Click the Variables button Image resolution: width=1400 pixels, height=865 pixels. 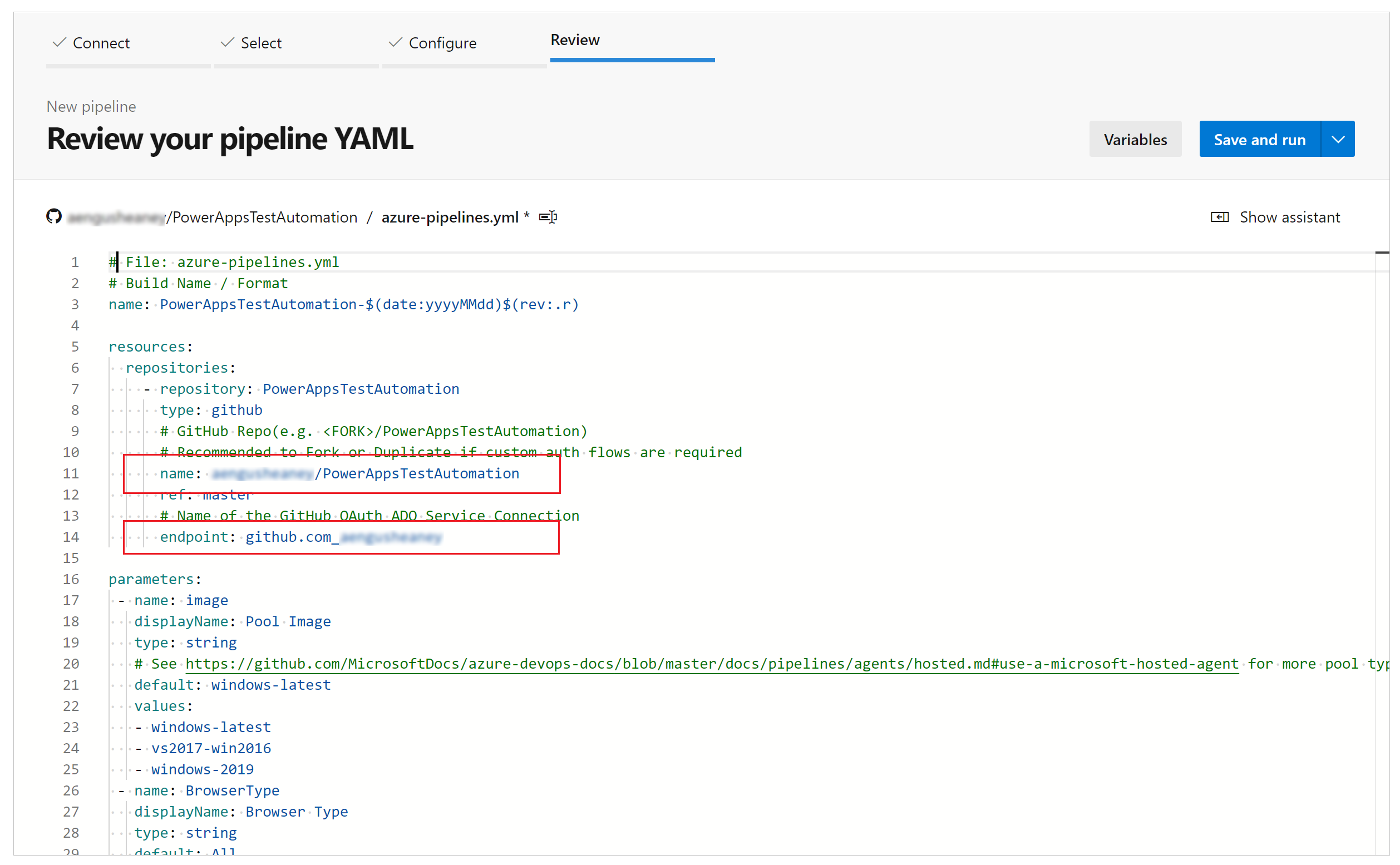tap(1136, 138)
